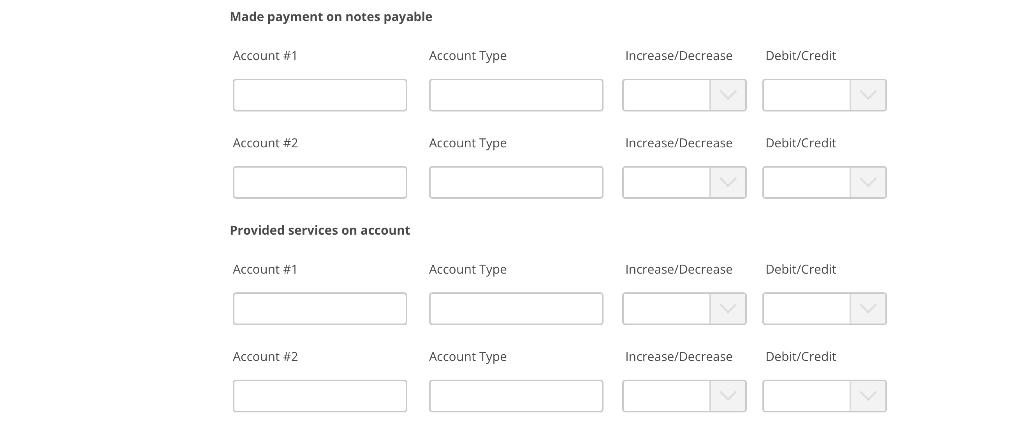Focus Account Type field for Provided services Account #1
Image resolution: width=1024 pixels, height=435 pixels.
click(x=516, y=308)
